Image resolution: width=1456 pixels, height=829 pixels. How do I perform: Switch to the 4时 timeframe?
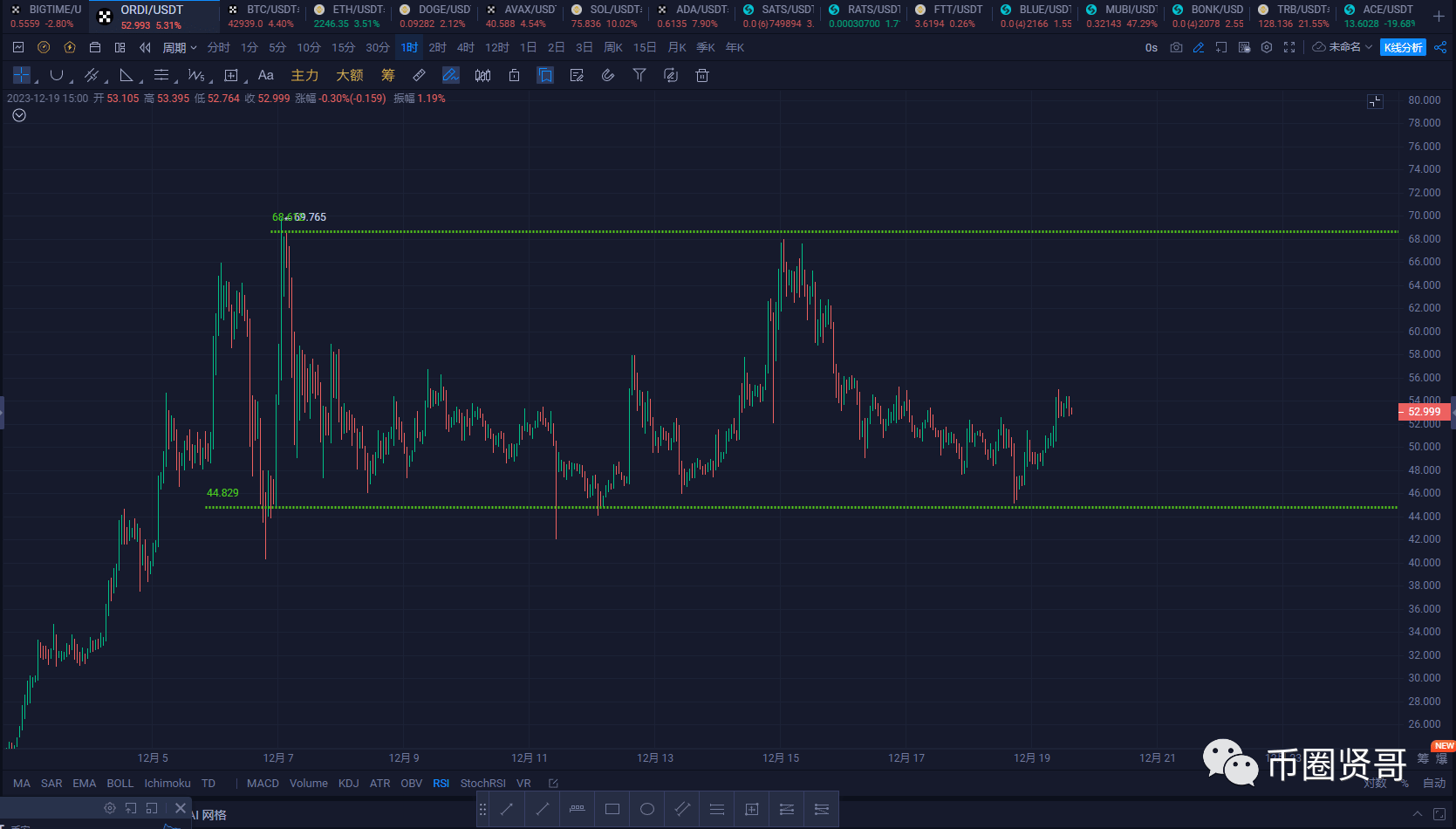[466, 47]
